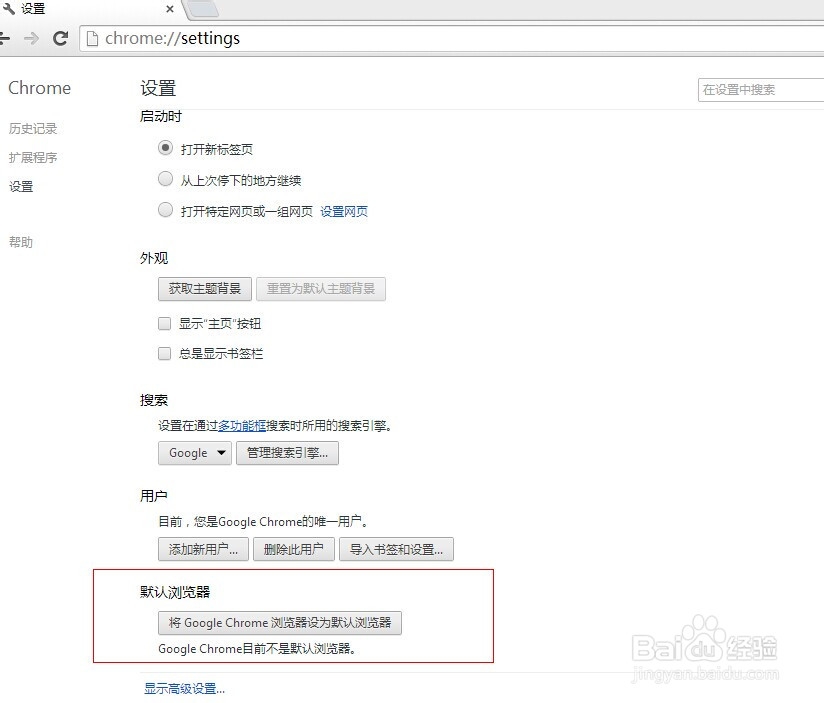Click the 导入书签和设置... button
The height and width of the screenshot is (703, 824).
[x=396, y=550]
